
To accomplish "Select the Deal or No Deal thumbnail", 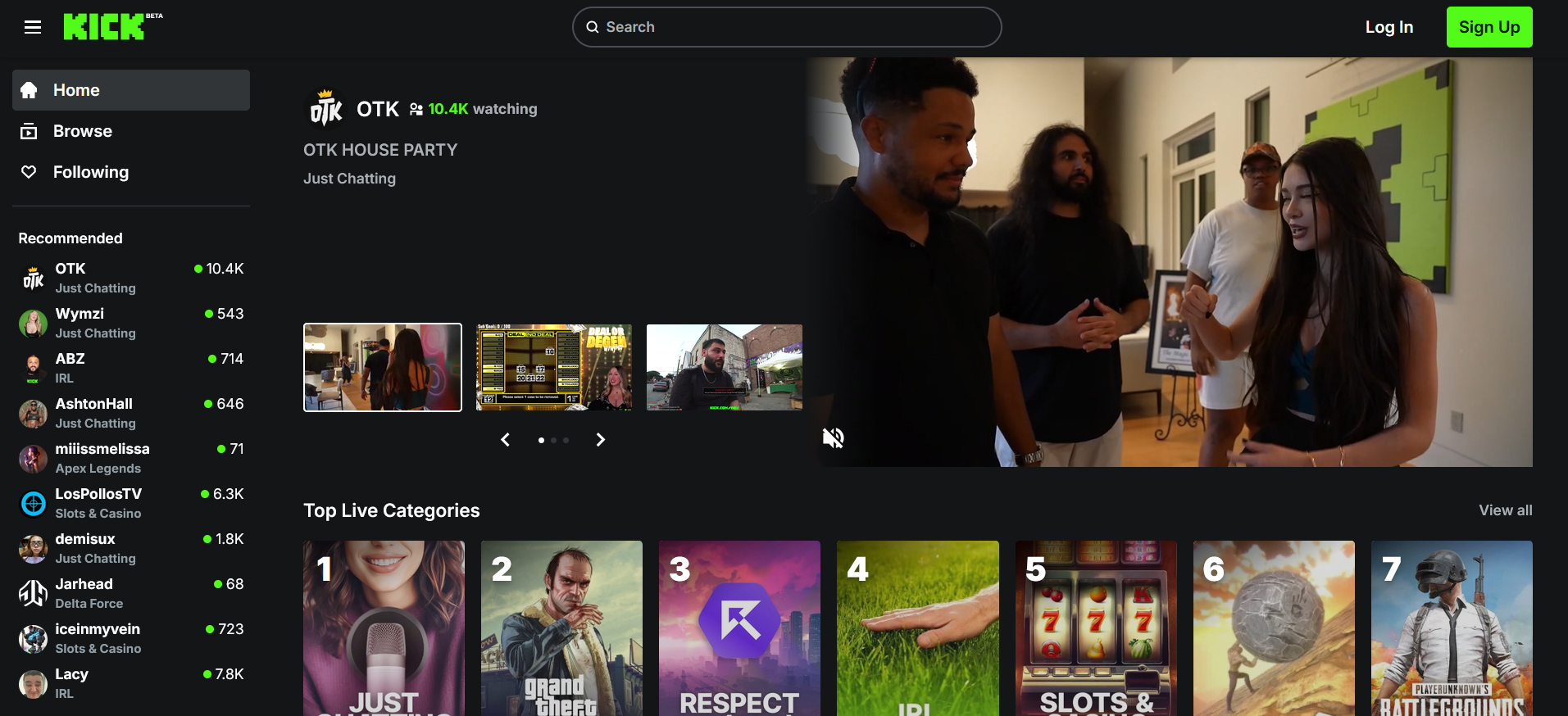I will click(x=554, y=367).
